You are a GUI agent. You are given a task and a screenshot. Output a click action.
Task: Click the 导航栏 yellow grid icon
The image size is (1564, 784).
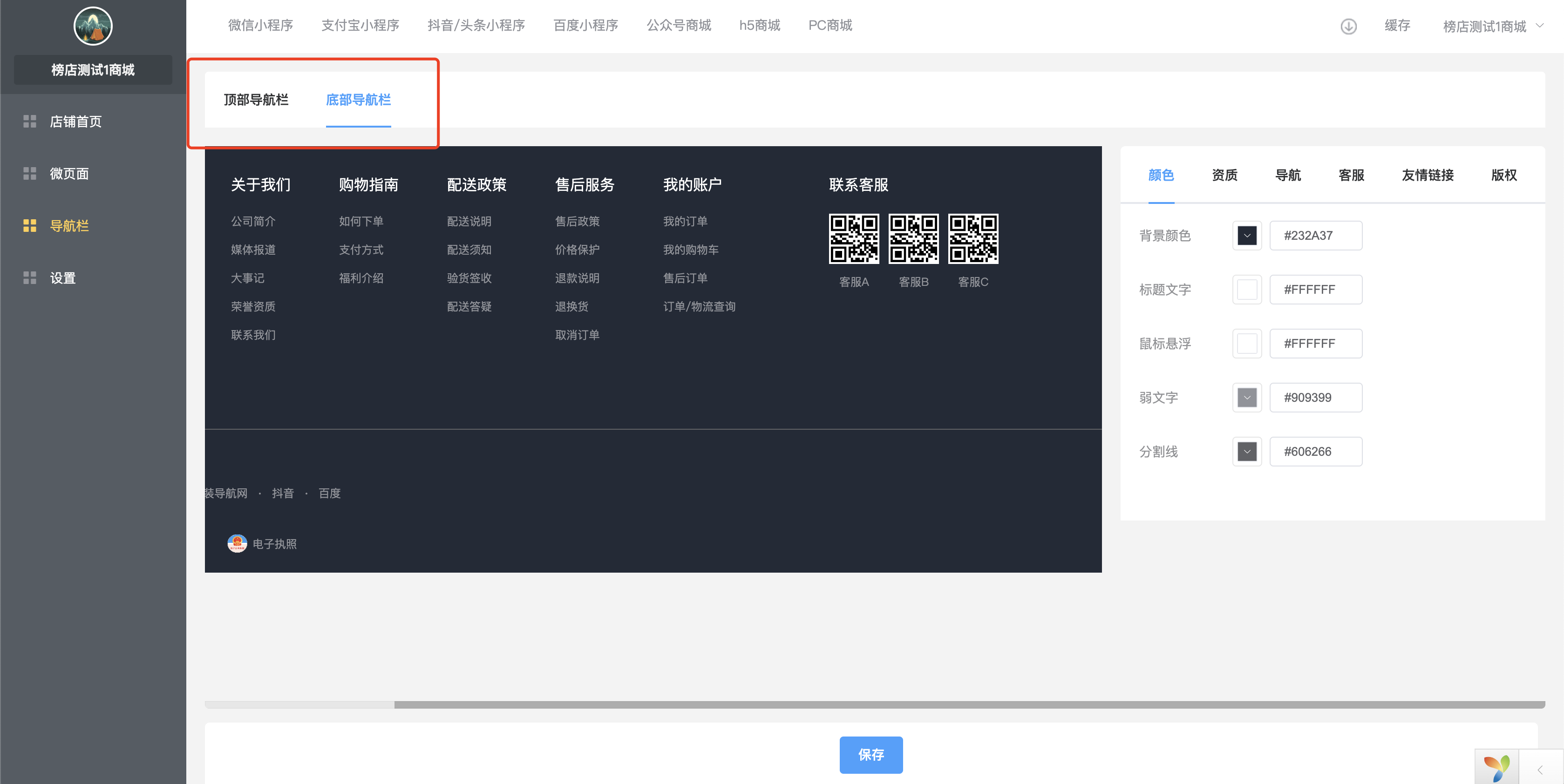[x=30, y=226]
